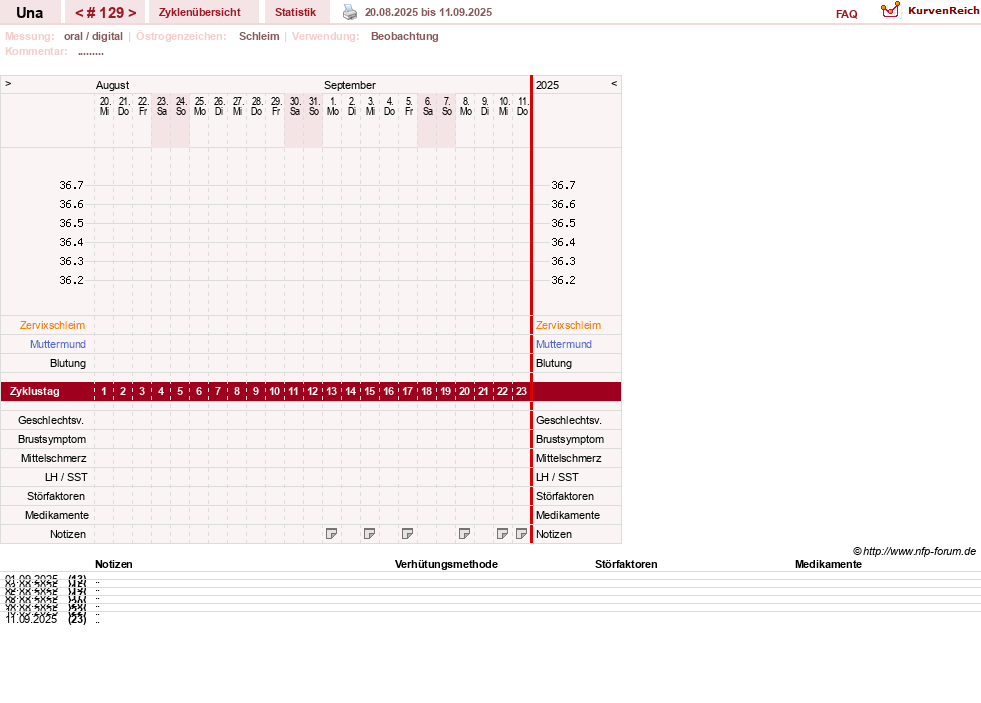Click the left Blutung row label
This screenshot has height=703, width=981.
click(68, 363)
